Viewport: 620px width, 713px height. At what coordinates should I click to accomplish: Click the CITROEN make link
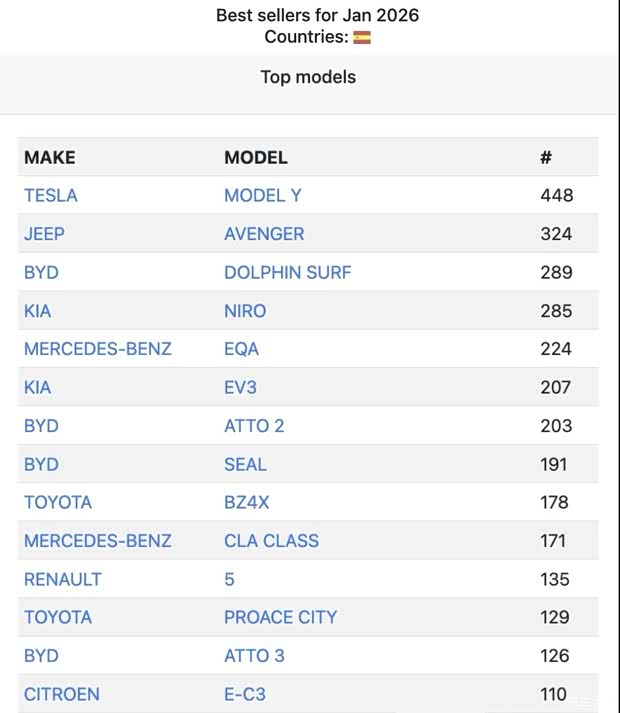(x=62, y=694)
